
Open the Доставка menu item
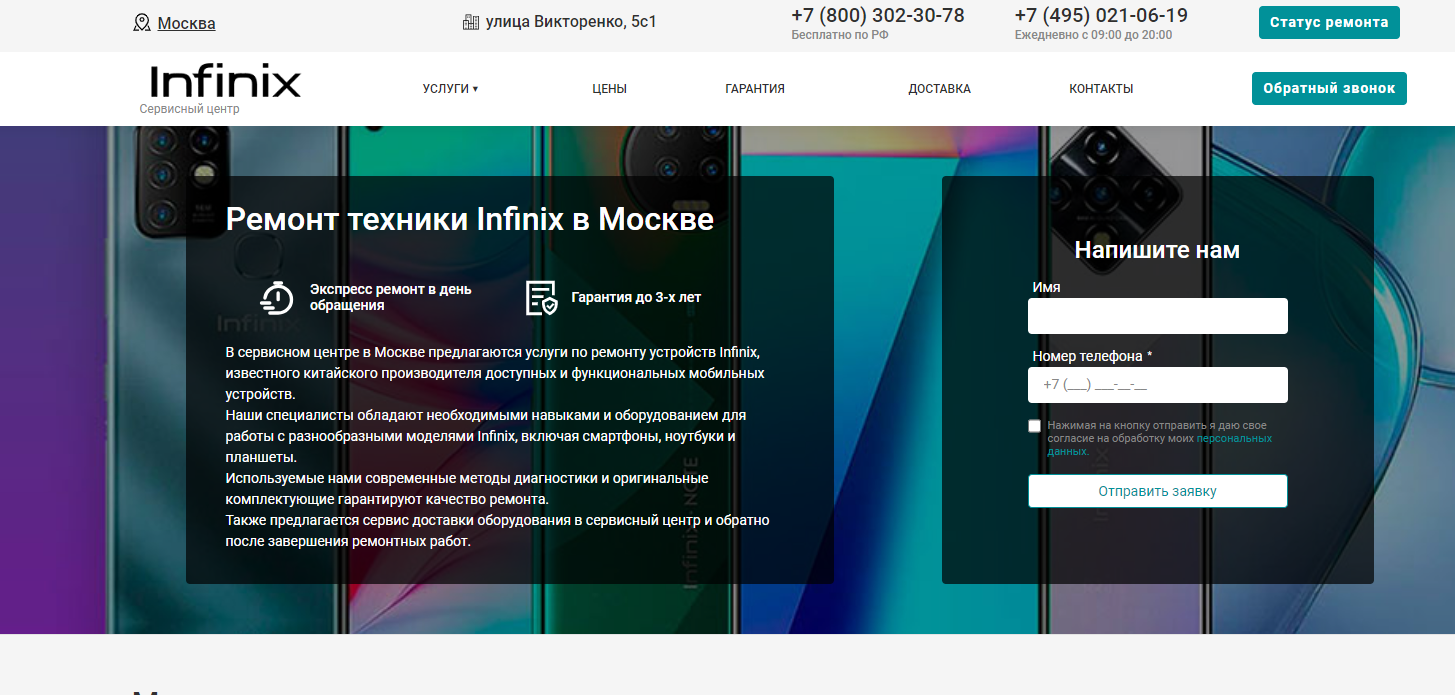click(939, 89)
